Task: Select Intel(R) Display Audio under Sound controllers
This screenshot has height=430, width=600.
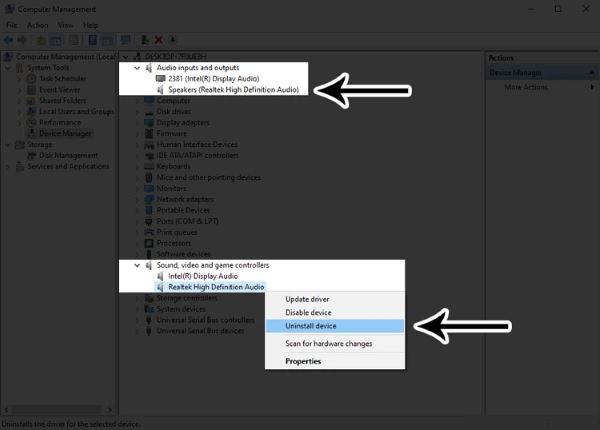Action: (203, 276)
